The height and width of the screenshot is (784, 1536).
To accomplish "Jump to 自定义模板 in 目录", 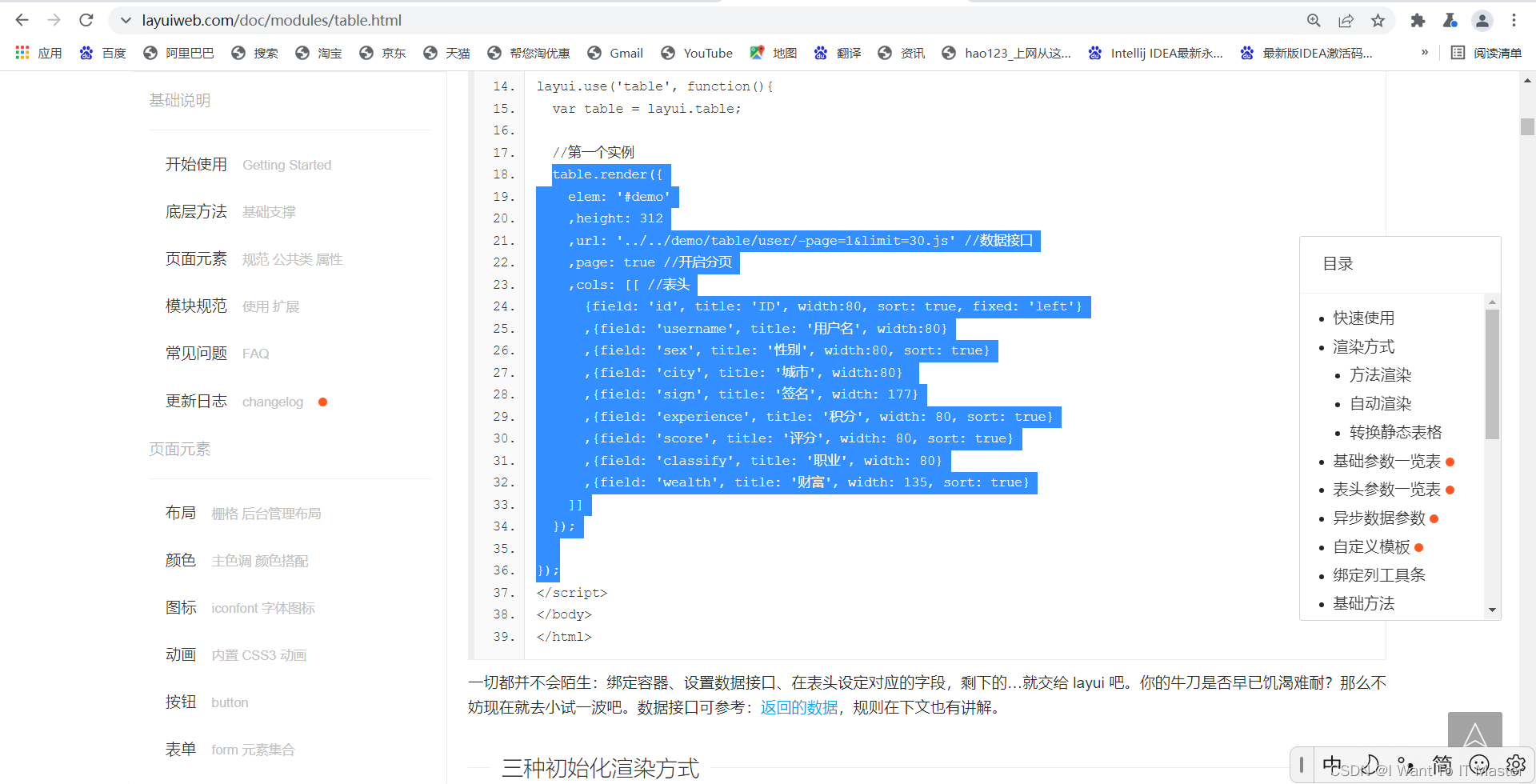I will 1371,547.
